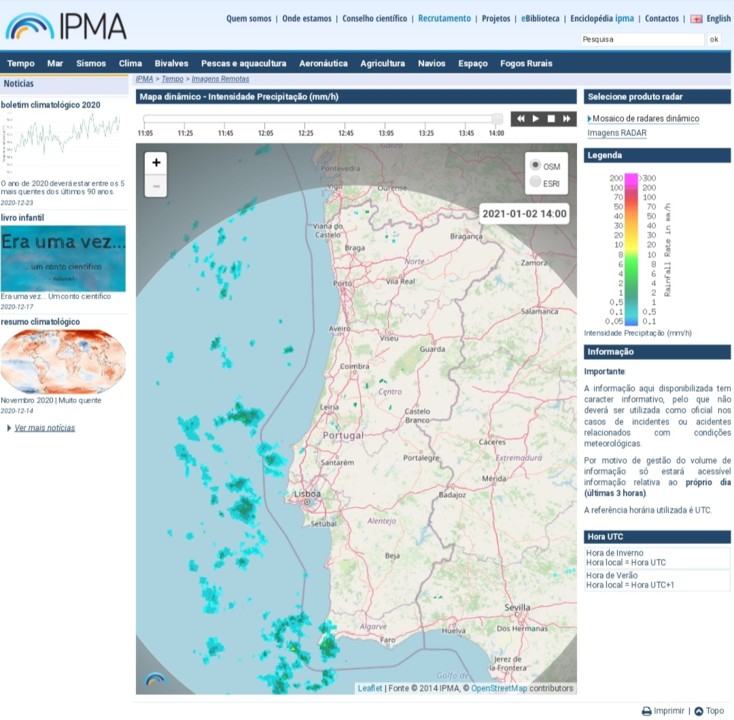Open the Sismos menu

coord(91,63)
